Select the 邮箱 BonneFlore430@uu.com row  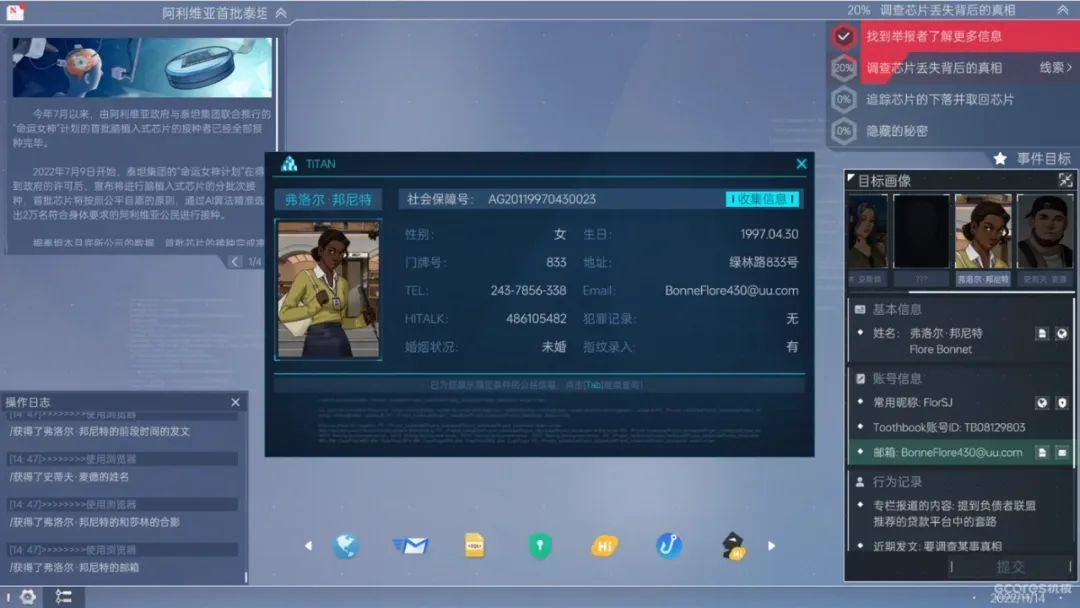960,452
